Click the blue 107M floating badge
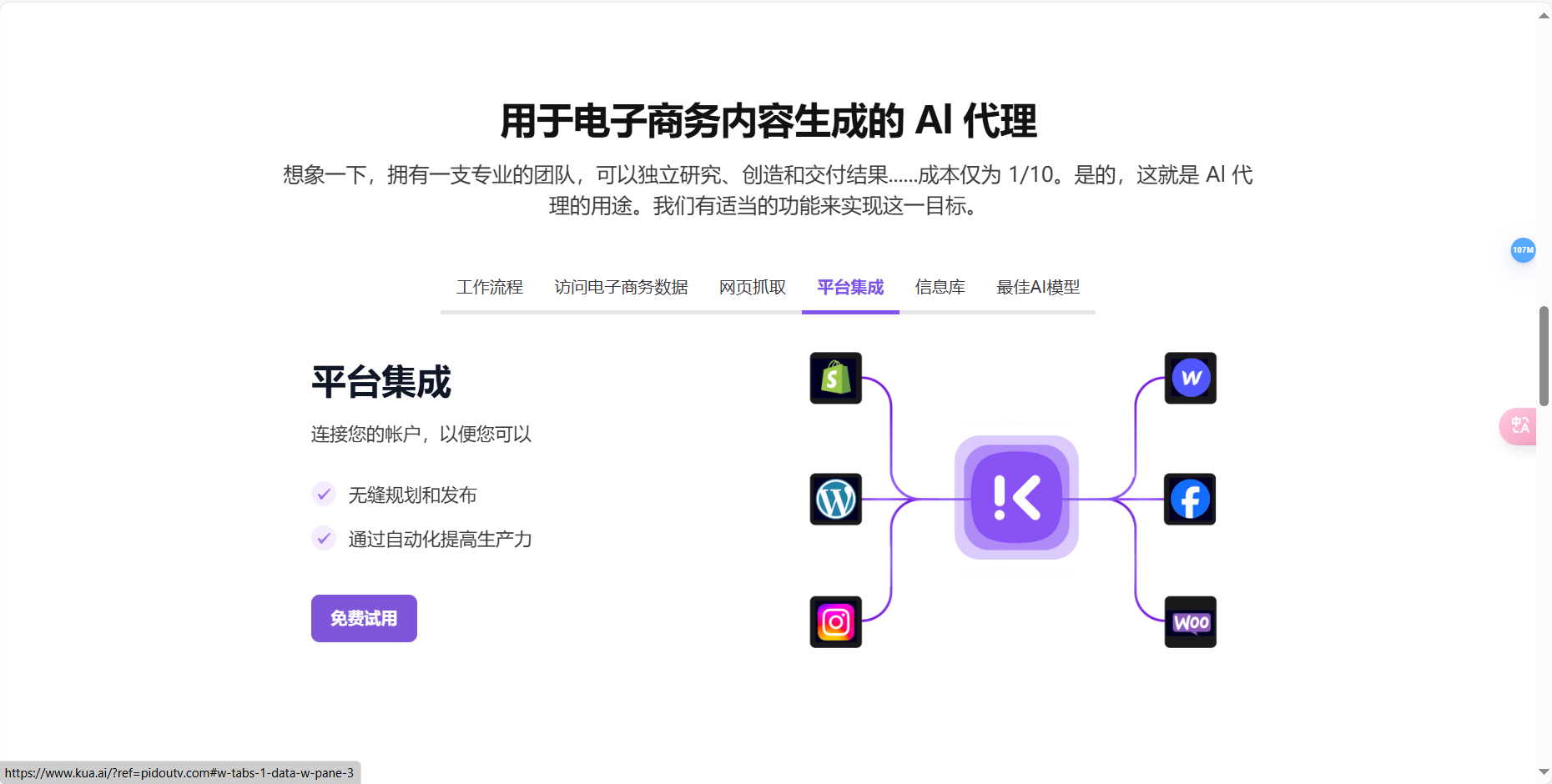The width and height of the screenshot is (1552, 784). (1523, 250)
